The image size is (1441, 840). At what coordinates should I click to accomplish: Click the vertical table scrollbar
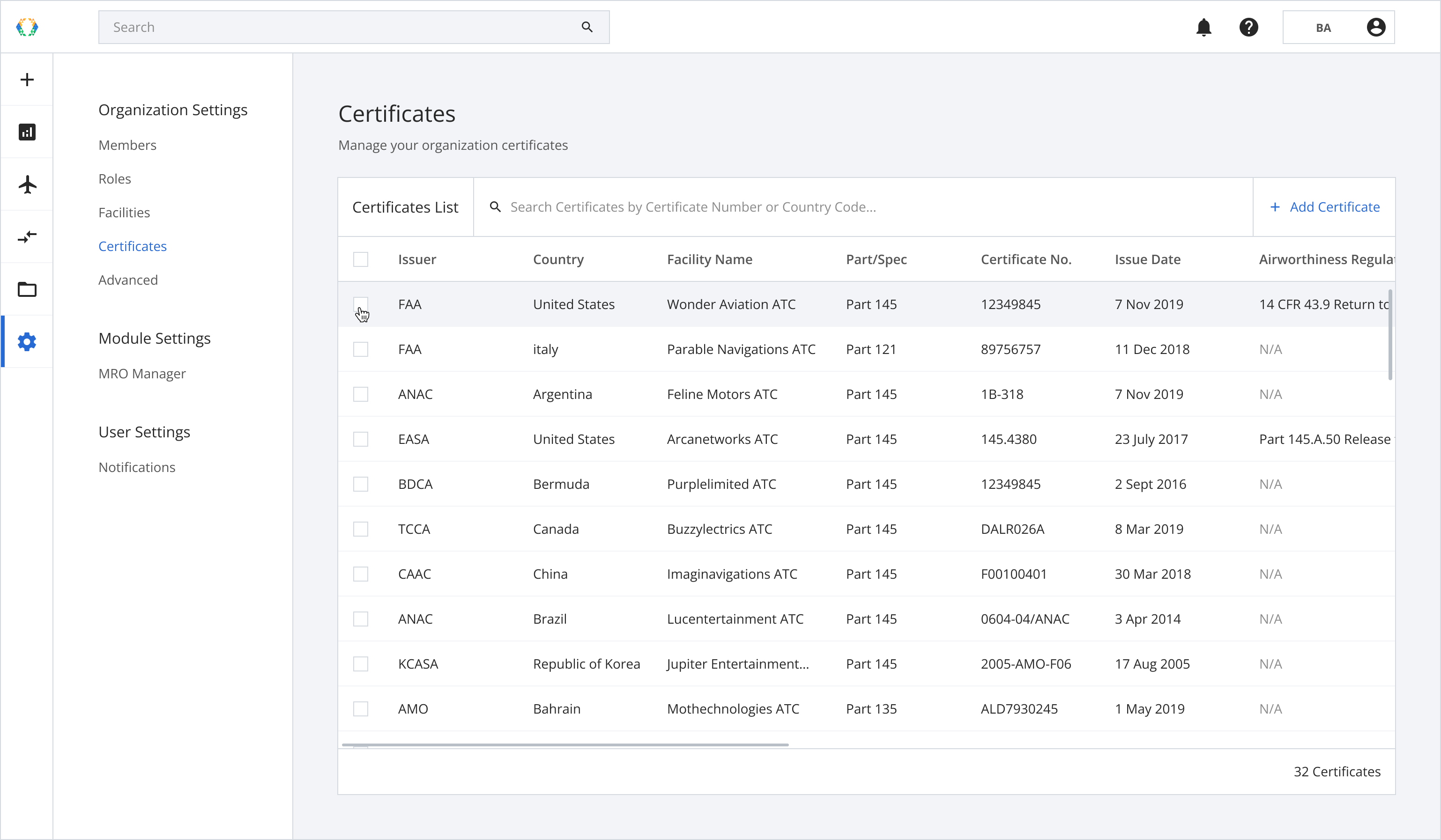[1390, 335]
